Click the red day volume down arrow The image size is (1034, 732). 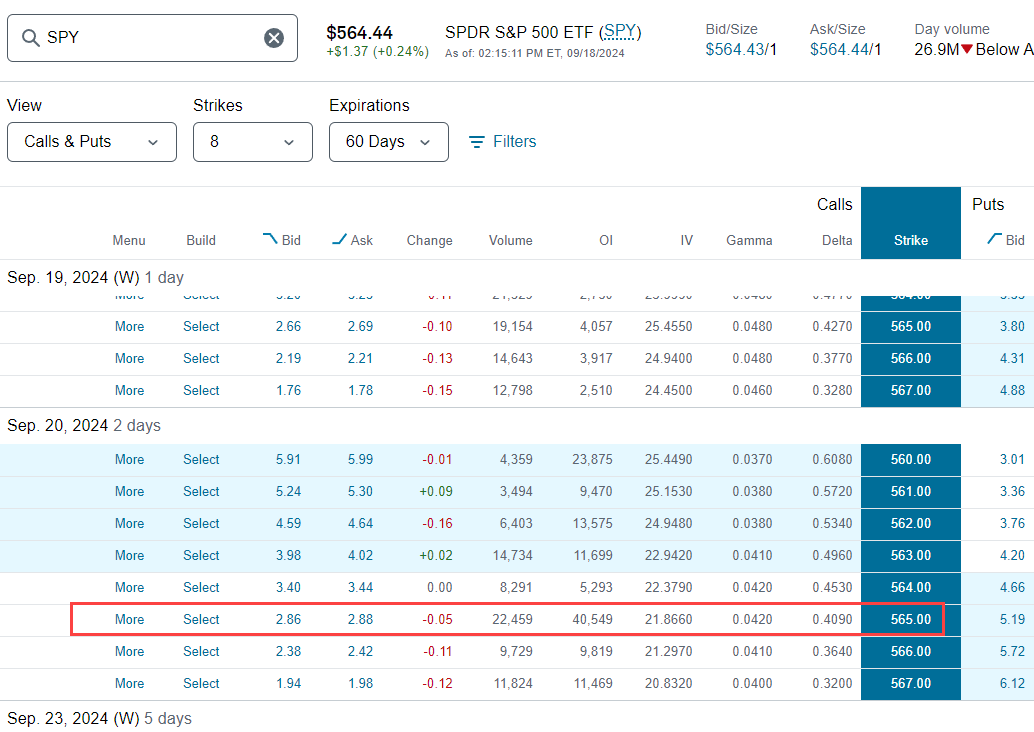click(x=967, y=49)
